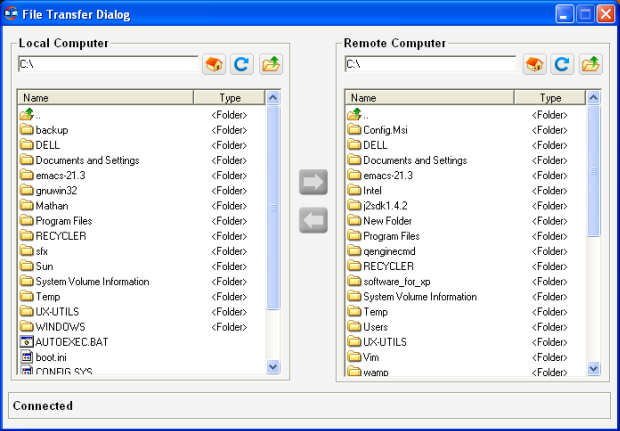Click local list scroll up arrow
This screenshot has height=431, width=620.
(x=273, y=98)
